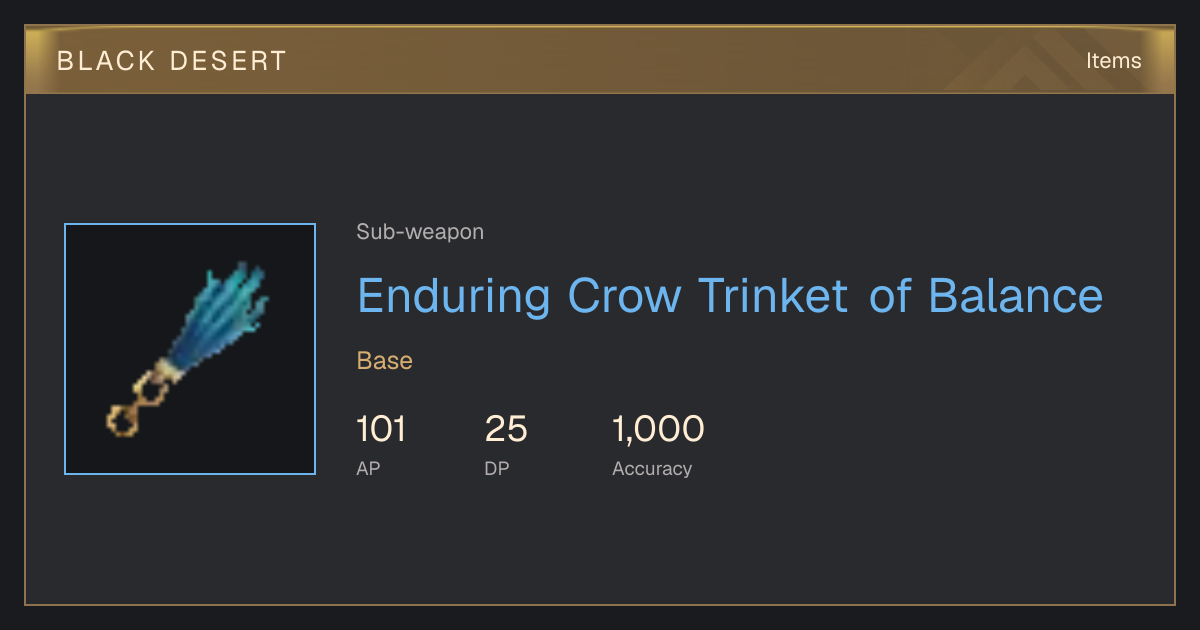Click the blue-bordered item thumbnail frame
The height and width of the screenshot is (630, 1200).
tap(190, 349)
